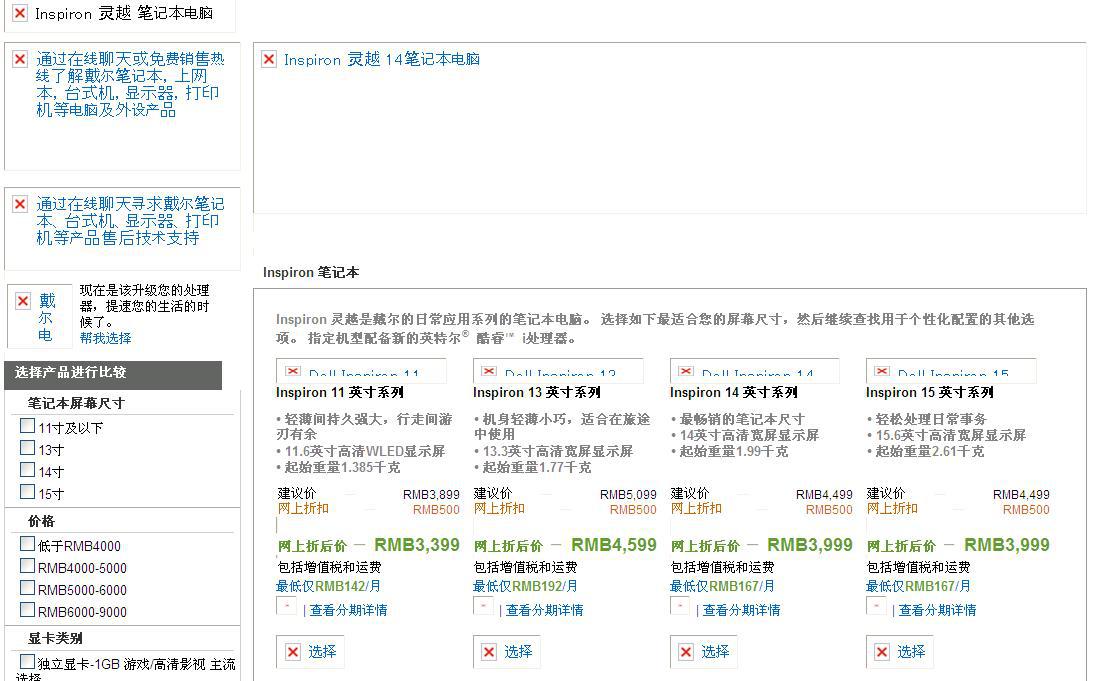Click the Dell Inspiron 14 product image

click(755, 369)
